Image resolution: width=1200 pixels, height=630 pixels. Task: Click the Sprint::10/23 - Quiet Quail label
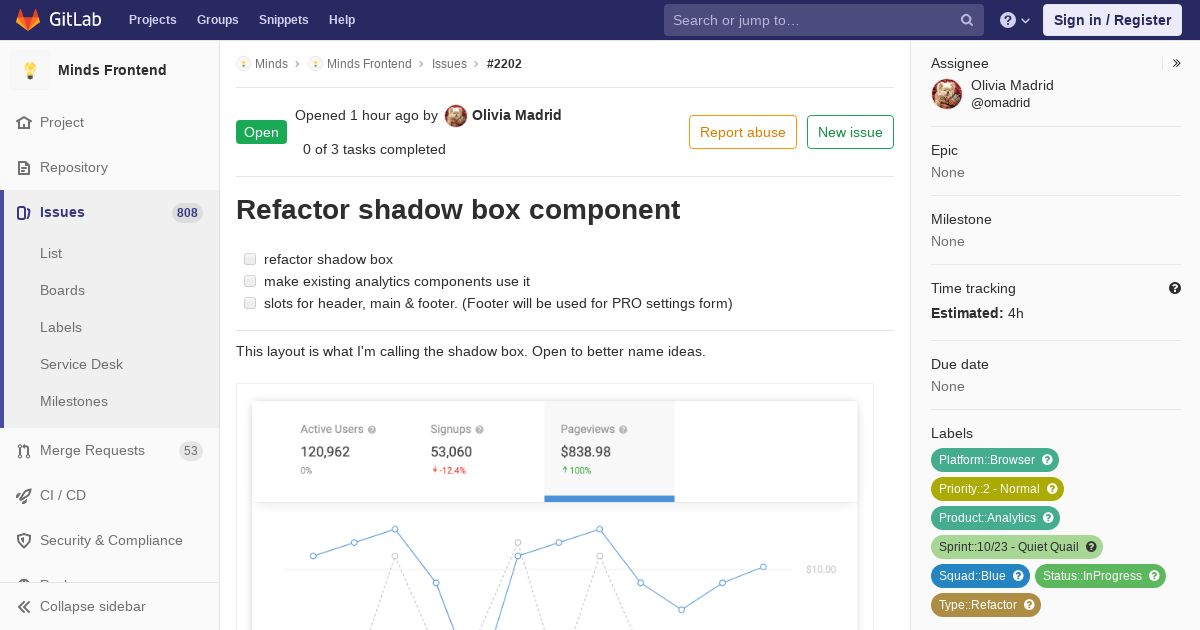[x=1009, y=547]
